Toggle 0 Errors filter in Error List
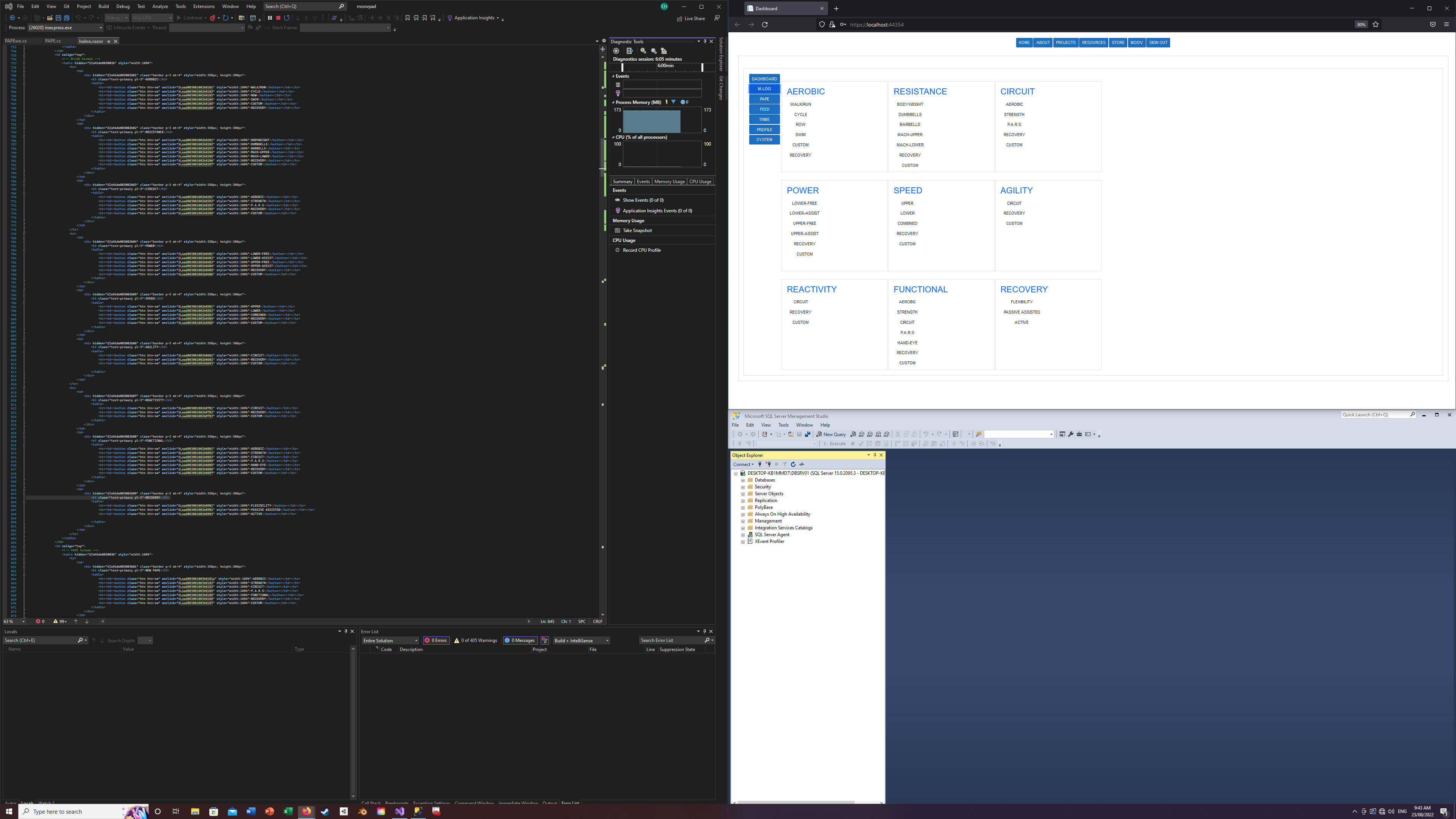 [436, 640]
